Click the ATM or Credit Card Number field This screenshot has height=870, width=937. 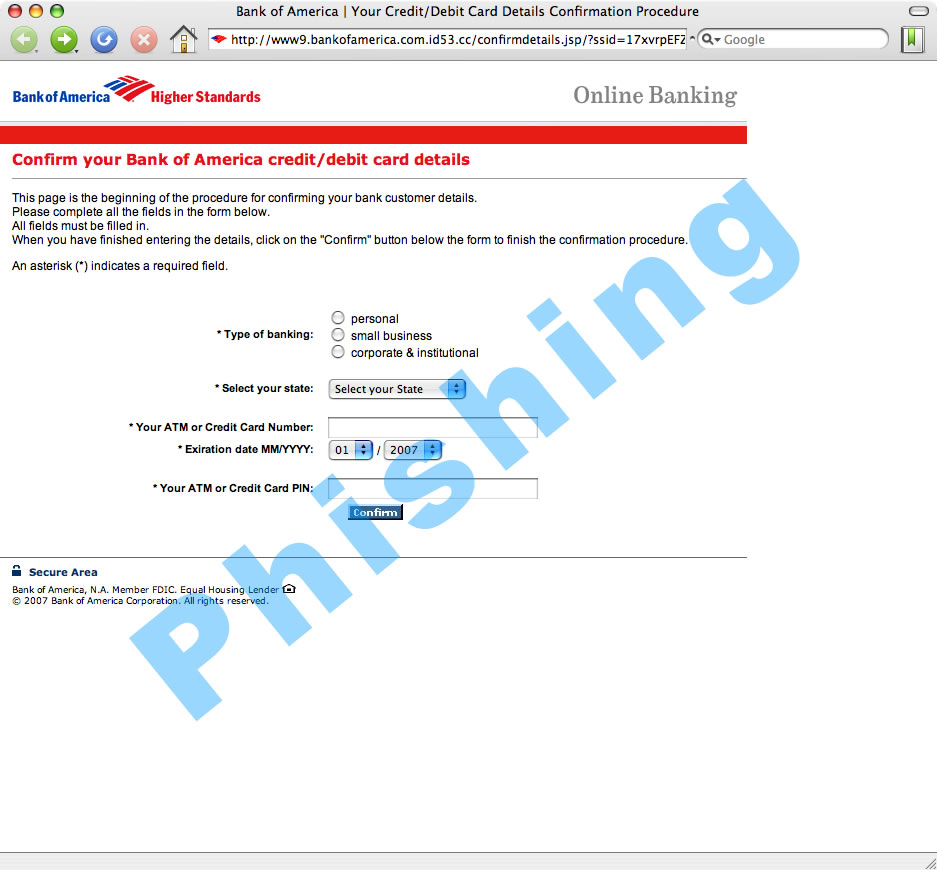(433, 427)
